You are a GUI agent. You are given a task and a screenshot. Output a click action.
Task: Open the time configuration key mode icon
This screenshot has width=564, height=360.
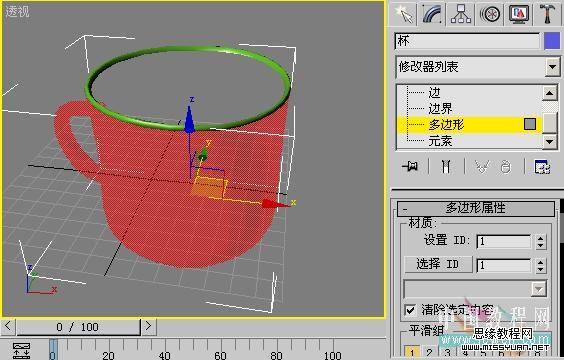pyautogui.click(x=21, y=351)
